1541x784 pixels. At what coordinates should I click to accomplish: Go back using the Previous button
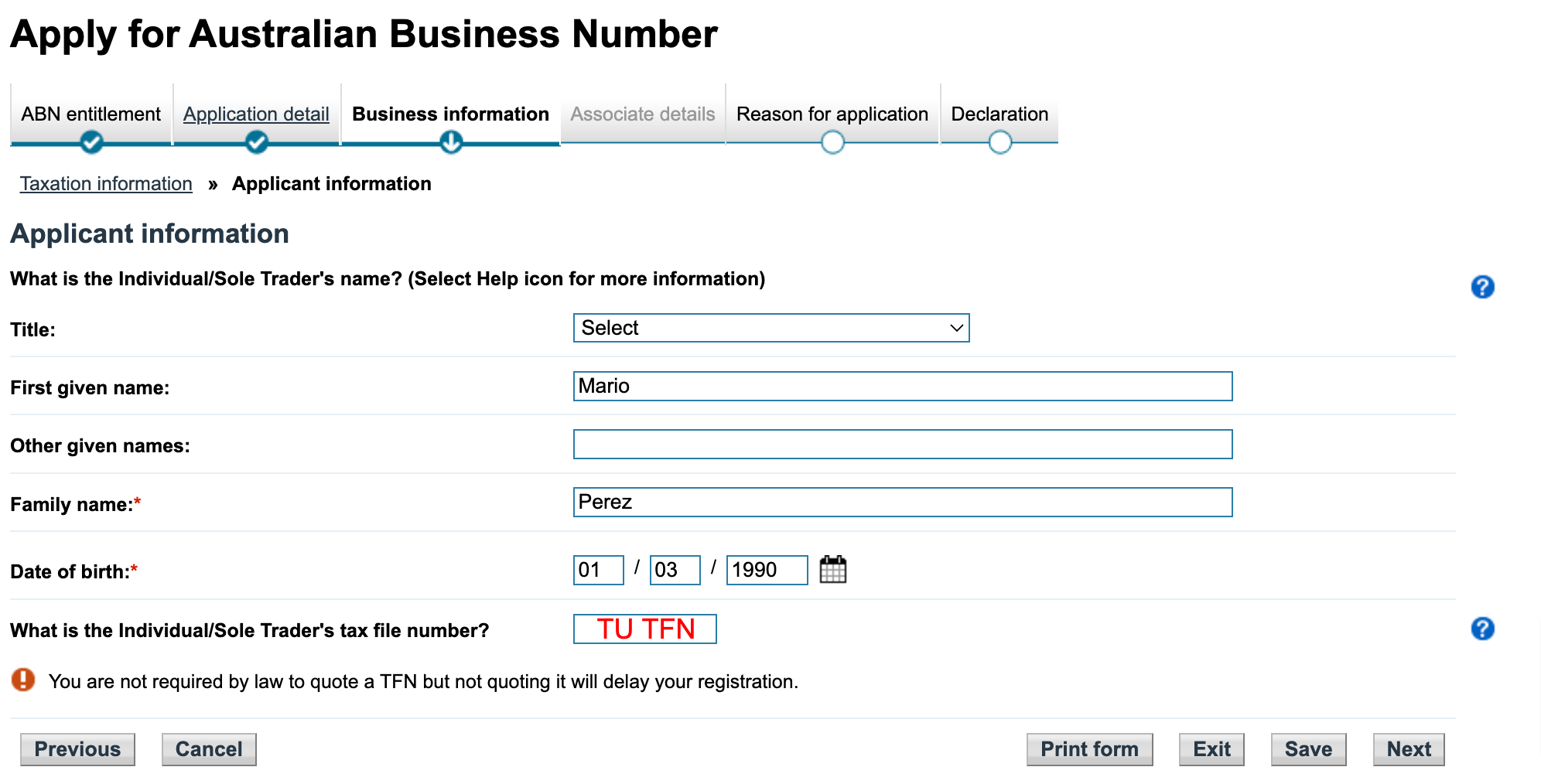tap(77, 748)
